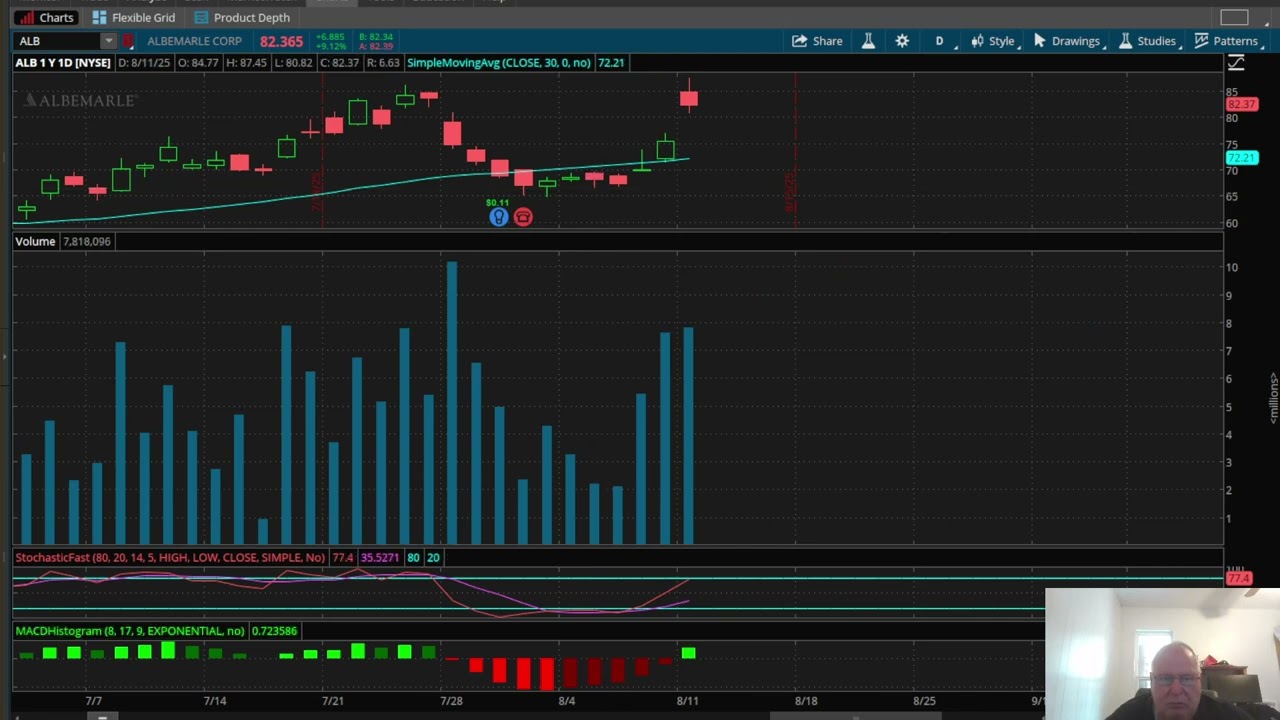This screenshot has width=1280, height=720.
Task: Switch to the Flexible Grid tab
Action: [x=133, y=17]
